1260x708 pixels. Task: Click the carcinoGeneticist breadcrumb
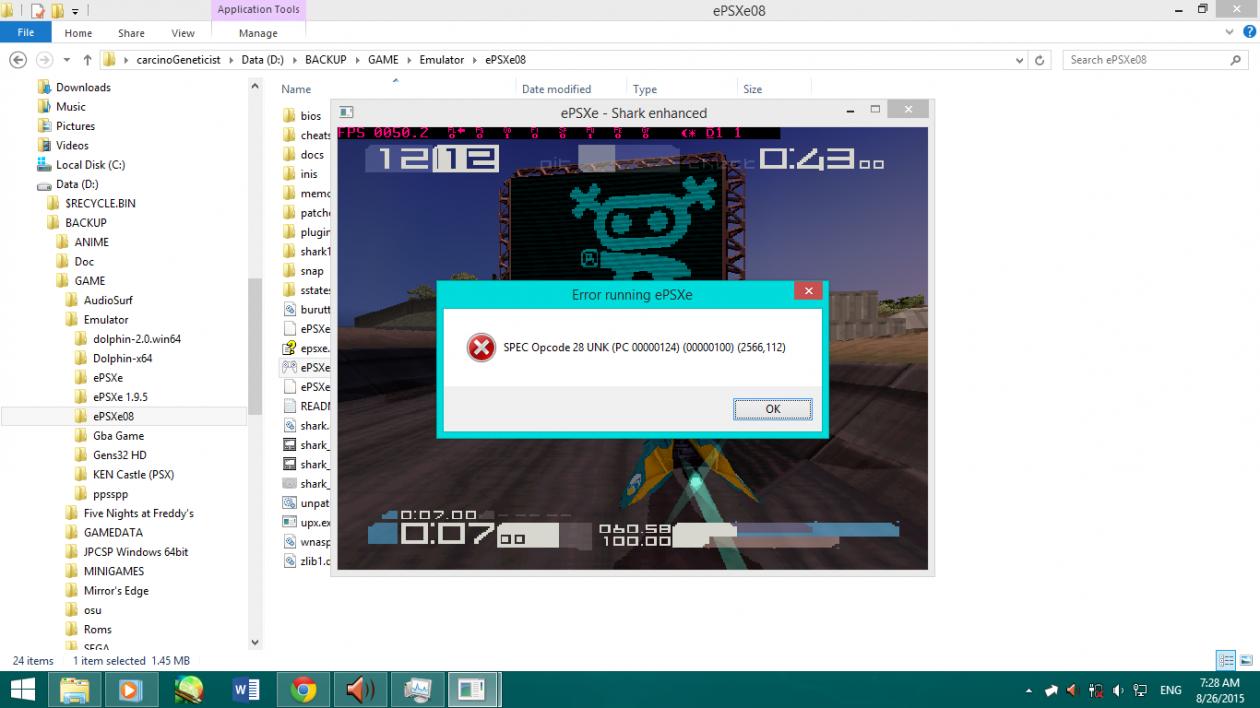[x=178, y=60]
